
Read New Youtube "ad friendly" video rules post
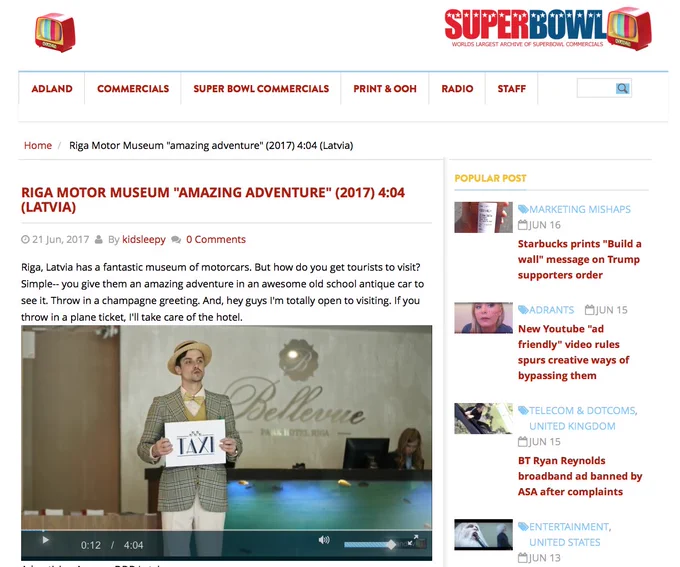click(574, 352)
